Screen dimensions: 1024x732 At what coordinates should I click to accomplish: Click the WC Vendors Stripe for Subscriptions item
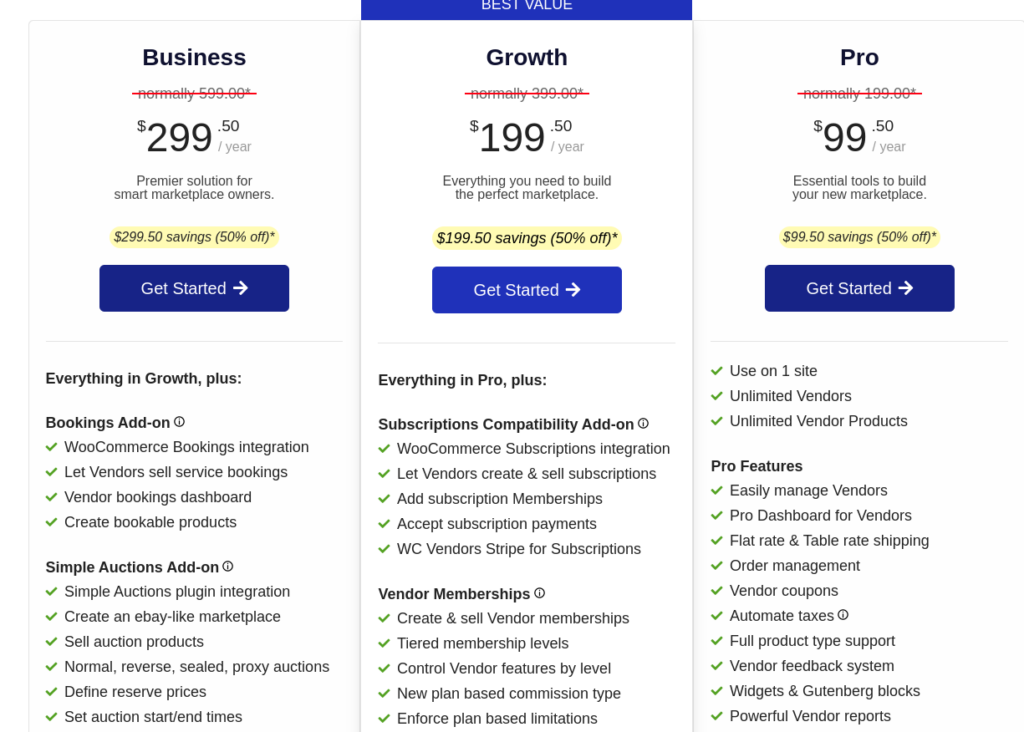click(518, 549)
